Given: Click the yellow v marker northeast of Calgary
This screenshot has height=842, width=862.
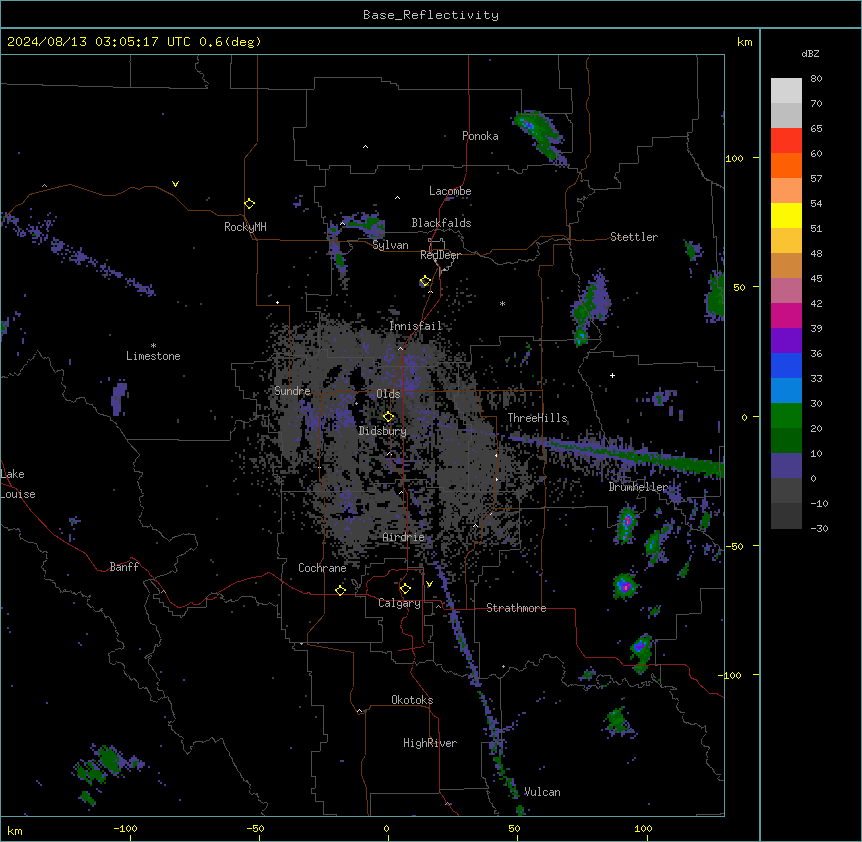Looking at the screenshot, I should (429, 584).
